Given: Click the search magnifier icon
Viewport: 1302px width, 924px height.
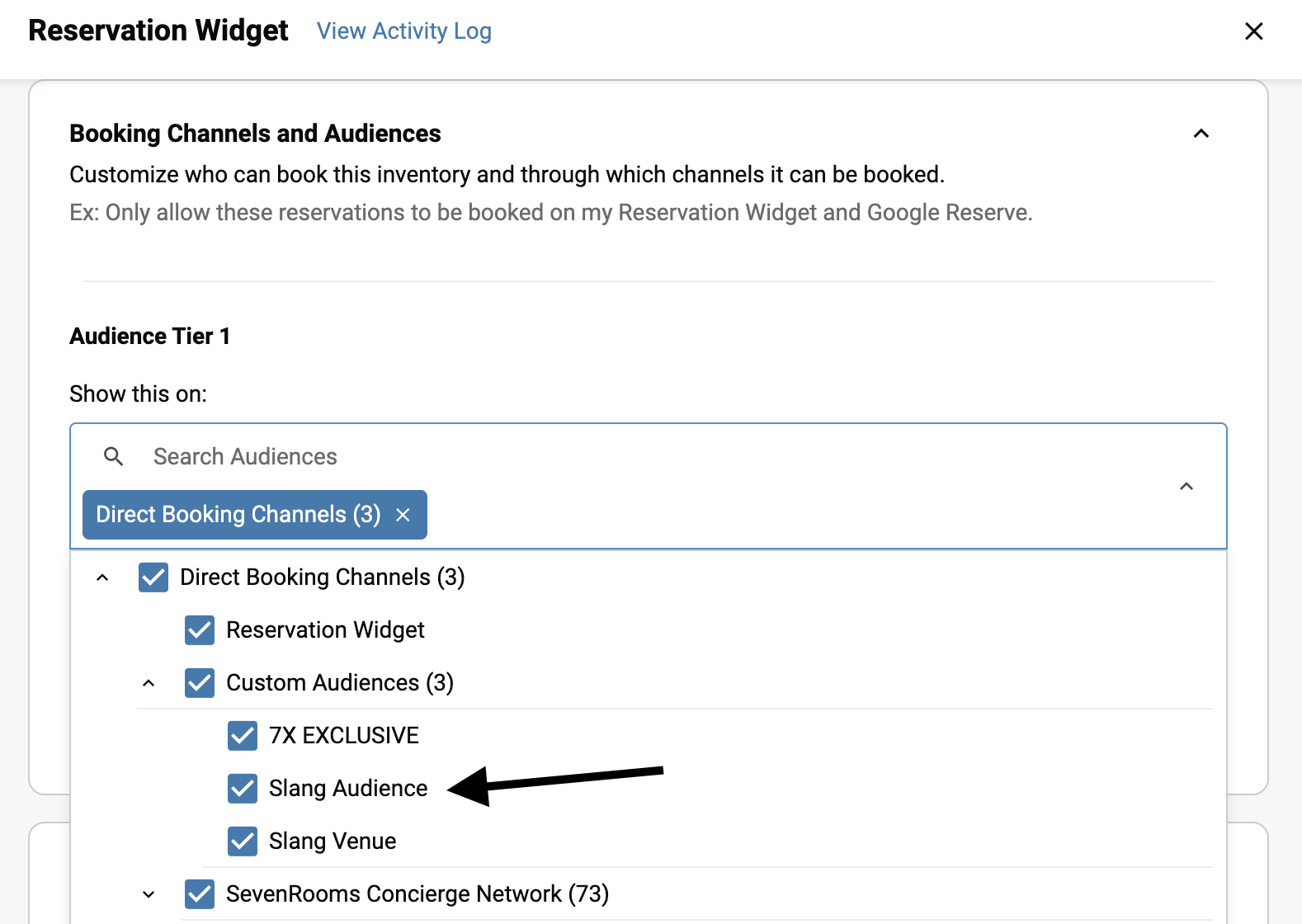Looking at the screenshot, I should point(114,456).
